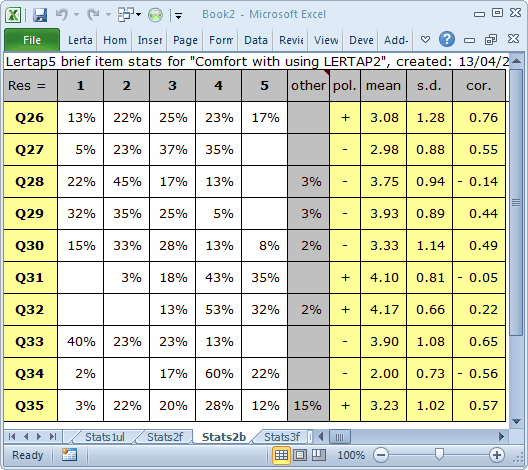Open the Data ribbon tab

click(256, 40)
